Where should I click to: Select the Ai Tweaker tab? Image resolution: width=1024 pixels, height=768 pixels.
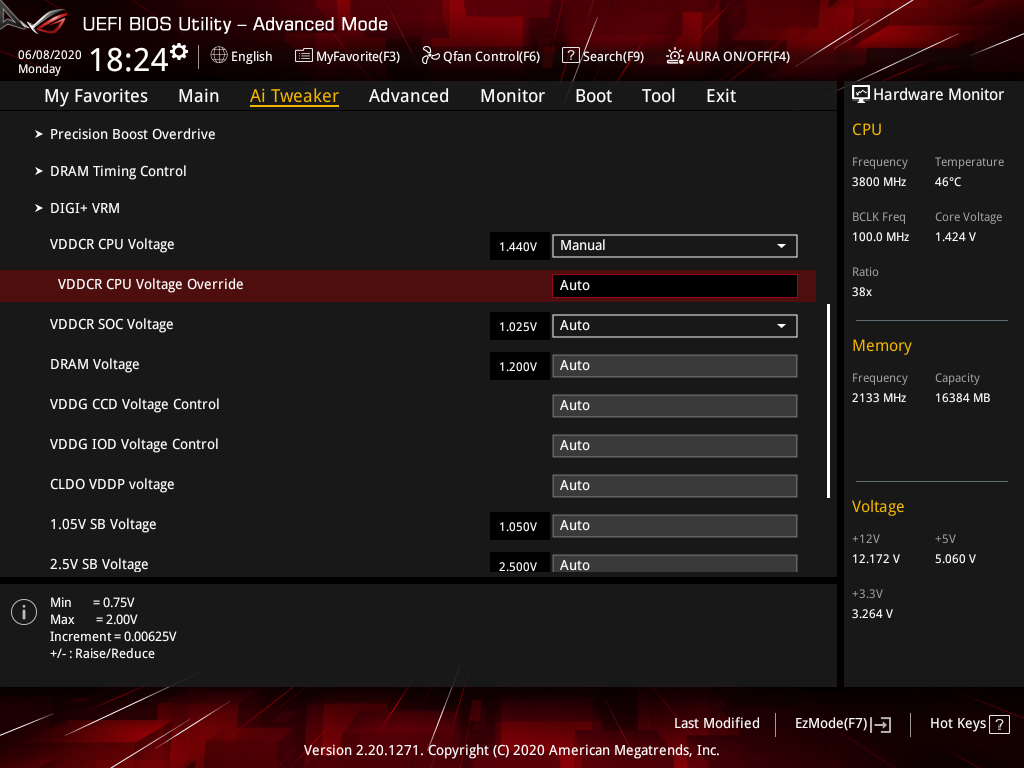[x=294, y=96]
